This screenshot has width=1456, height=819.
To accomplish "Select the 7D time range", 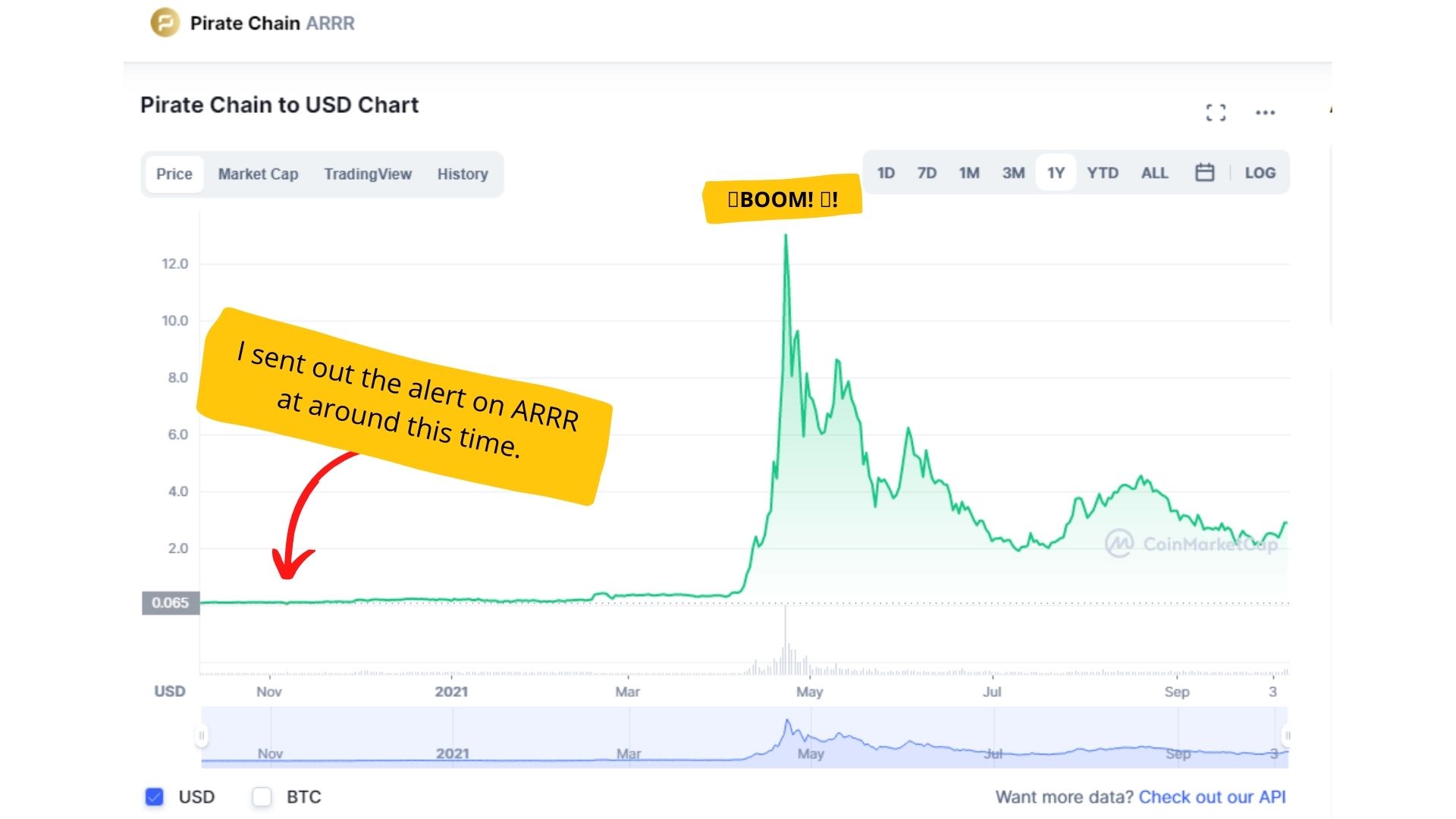I will point(927,173).
